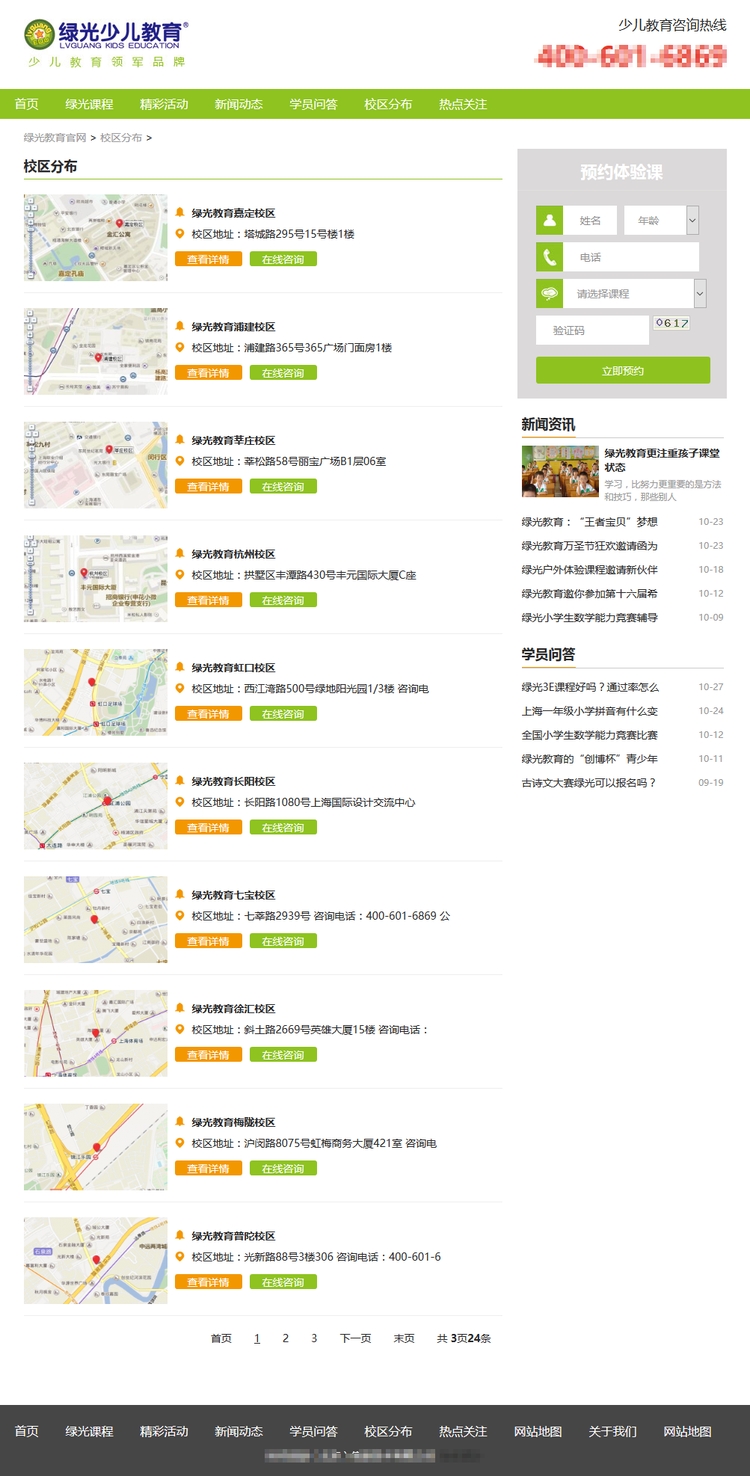This screenshot has width=750, height=1476.
Task: Open 绿光课程 in the green top navigation
Action: pyautogui.click(x=90, y=104)
